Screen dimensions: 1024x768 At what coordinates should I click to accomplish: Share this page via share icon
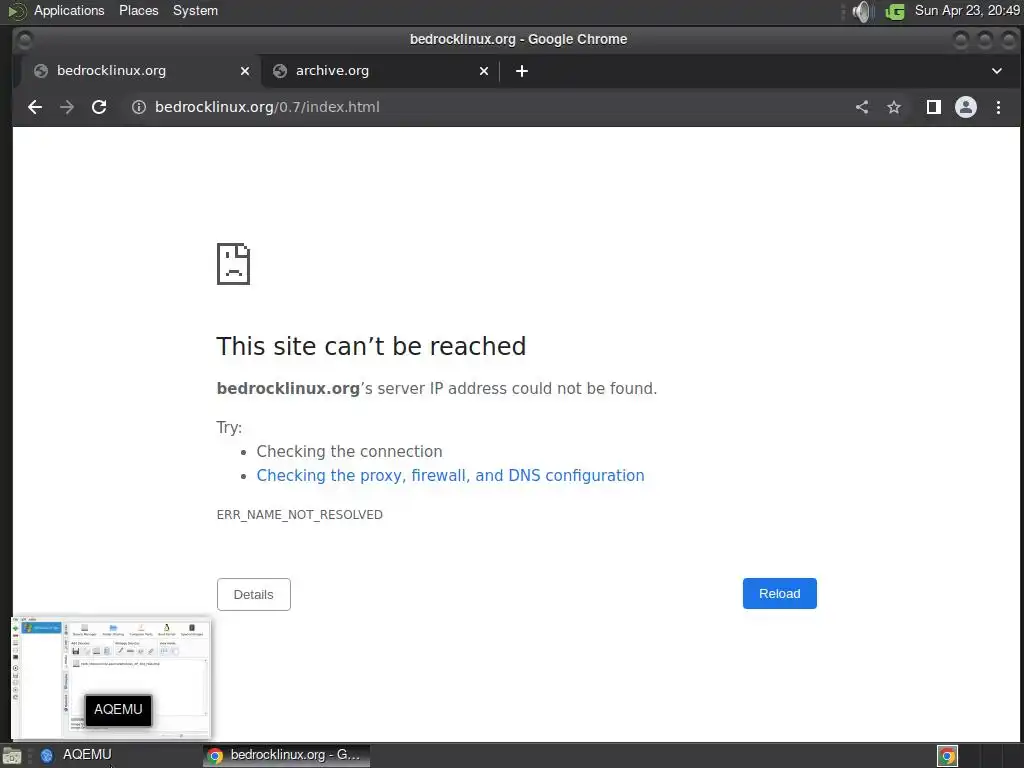(x=862, y=107)
